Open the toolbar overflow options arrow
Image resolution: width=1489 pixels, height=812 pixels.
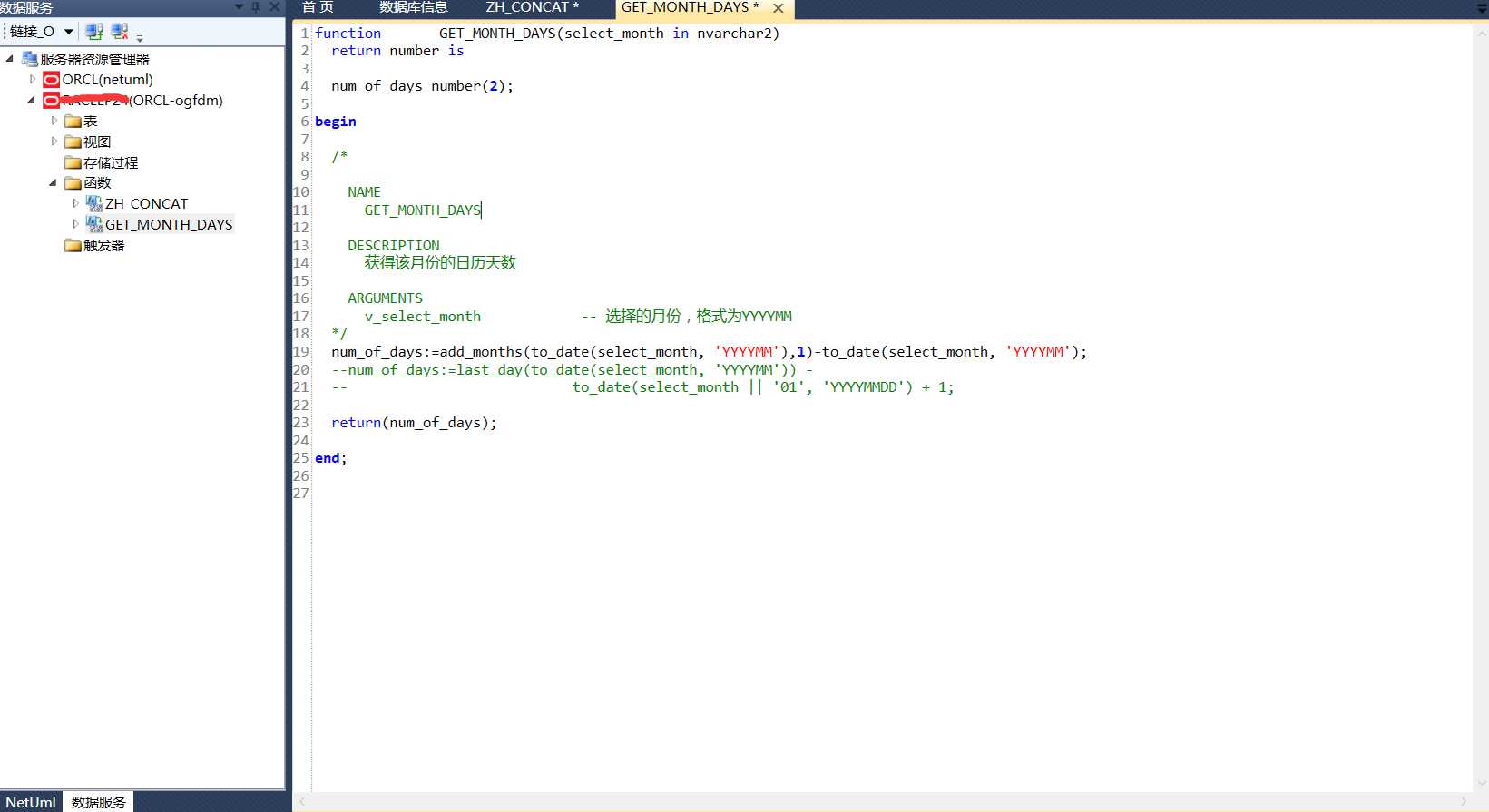(140, 38)
